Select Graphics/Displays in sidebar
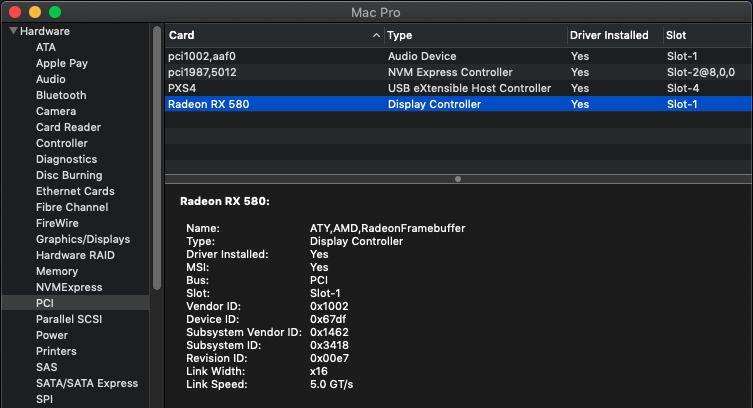Screen dimensions: 753x408 point(82,239)
